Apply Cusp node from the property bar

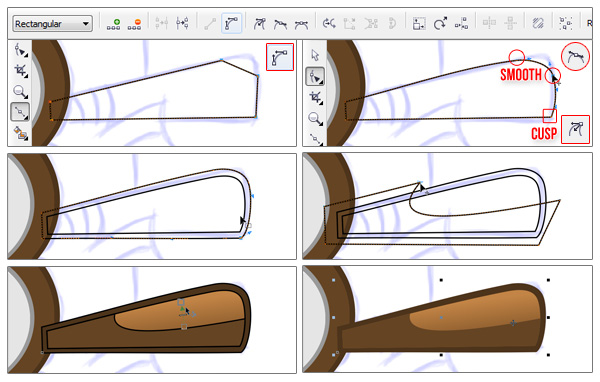260,24
